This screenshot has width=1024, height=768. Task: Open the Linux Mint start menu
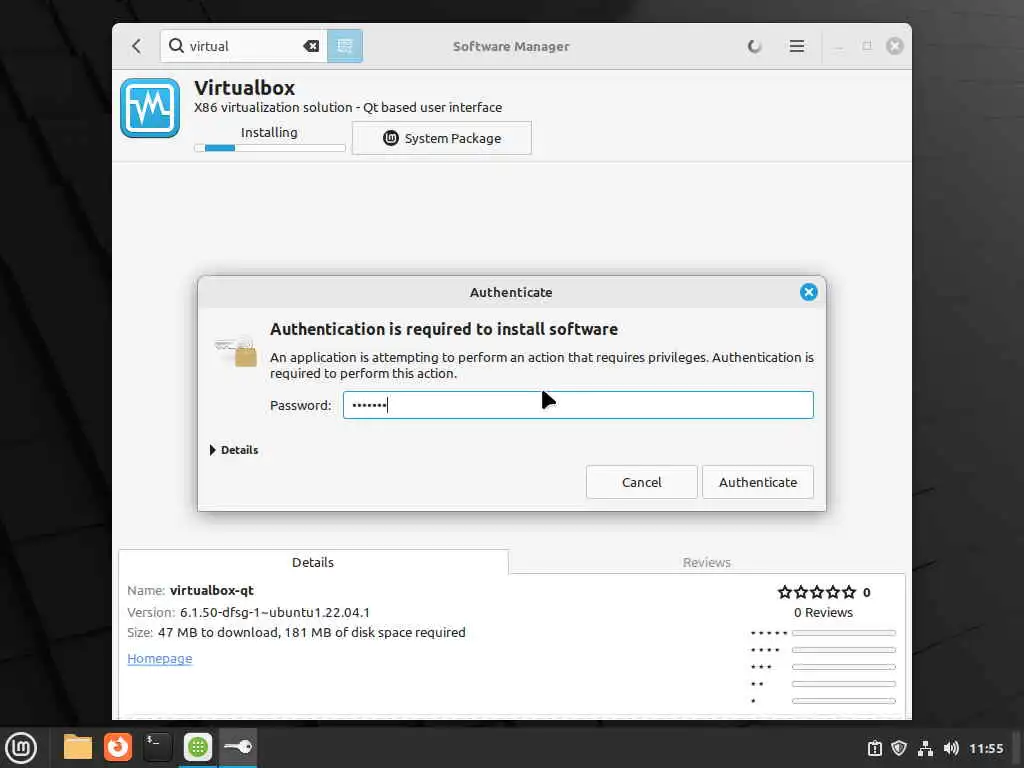21,747
